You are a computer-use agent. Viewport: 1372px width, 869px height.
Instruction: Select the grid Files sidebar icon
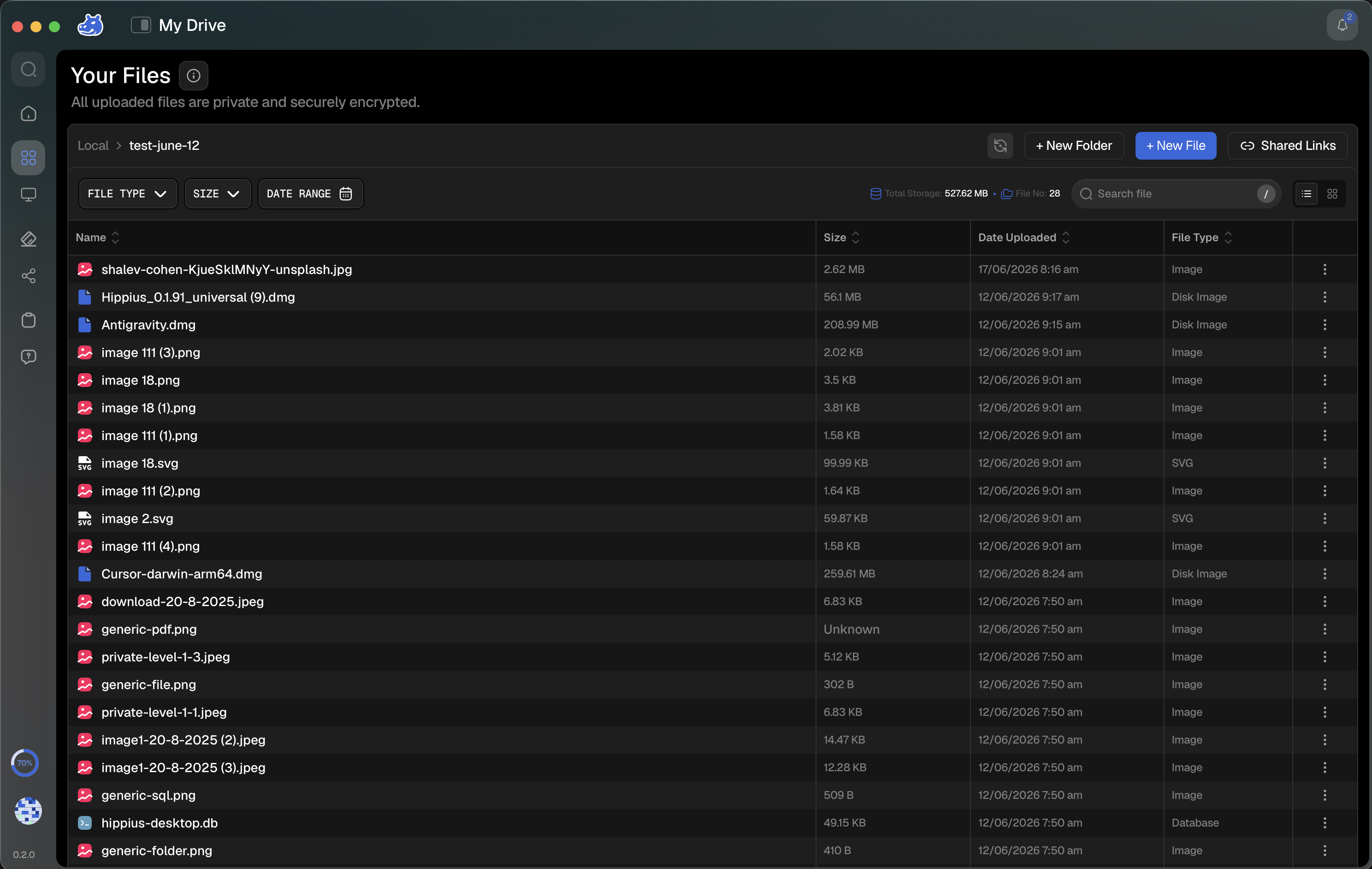point(29,157)
